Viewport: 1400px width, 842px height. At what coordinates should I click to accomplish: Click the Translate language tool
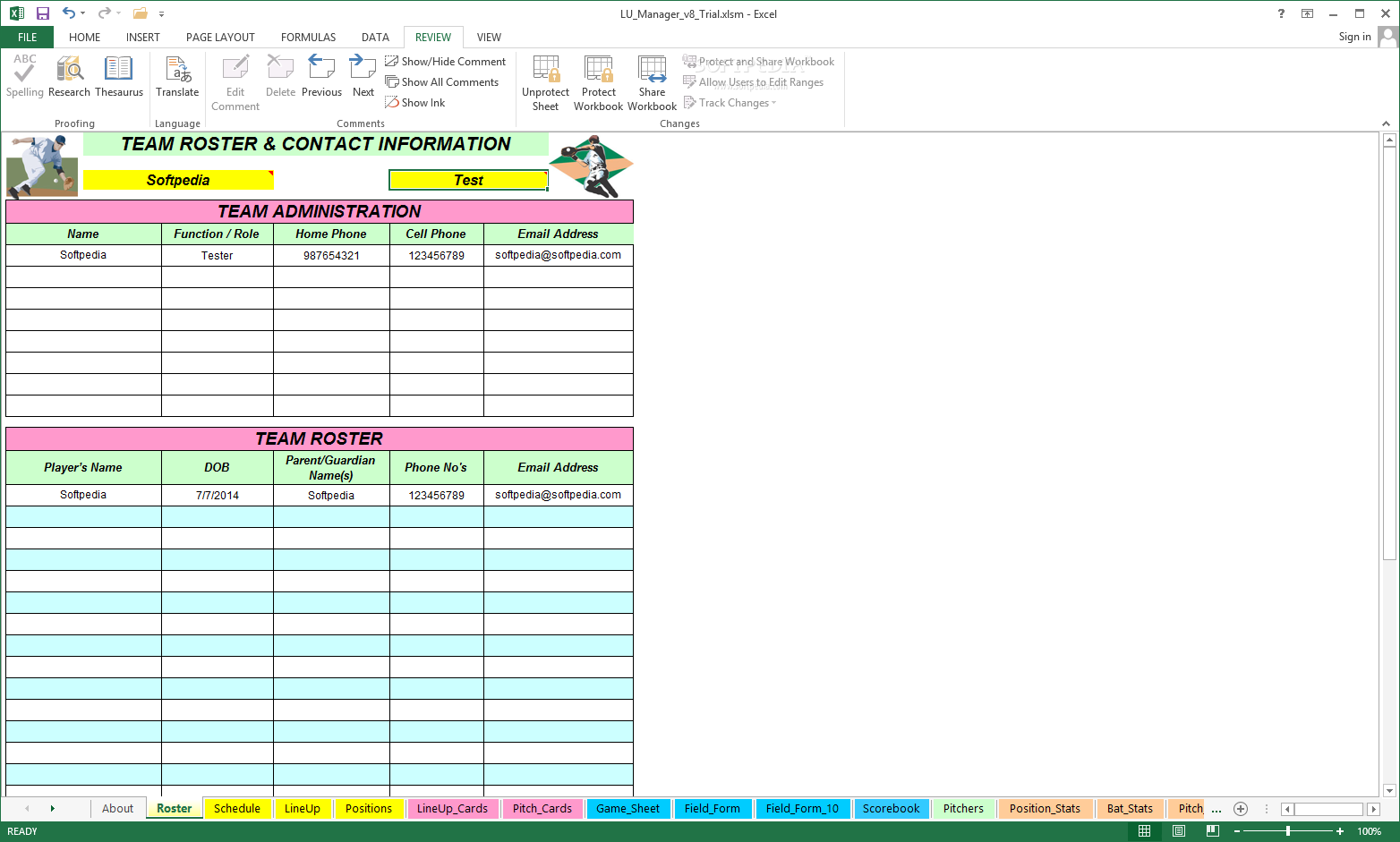tap(177, 76)
